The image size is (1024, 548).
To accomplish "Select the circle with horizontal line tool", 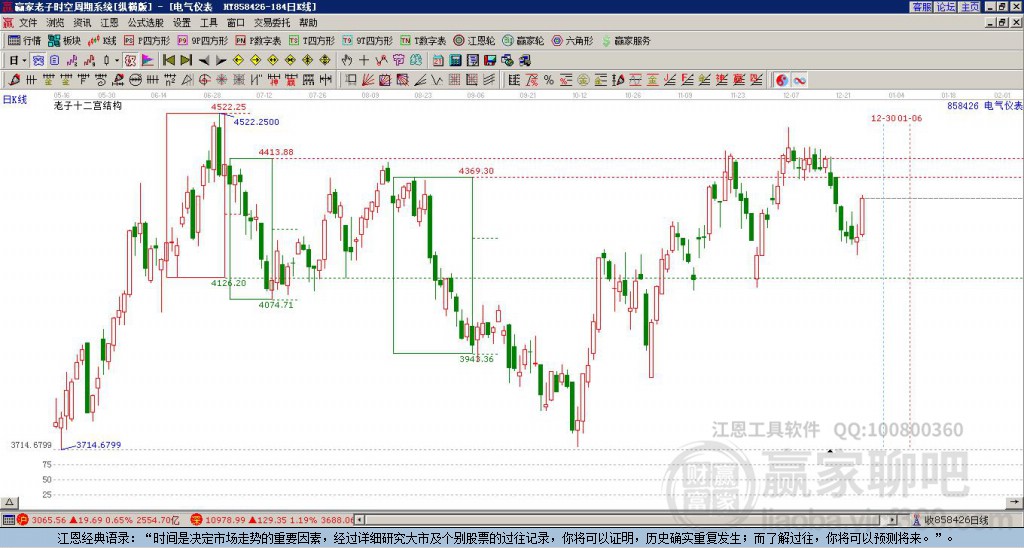I will coord(135,80).
